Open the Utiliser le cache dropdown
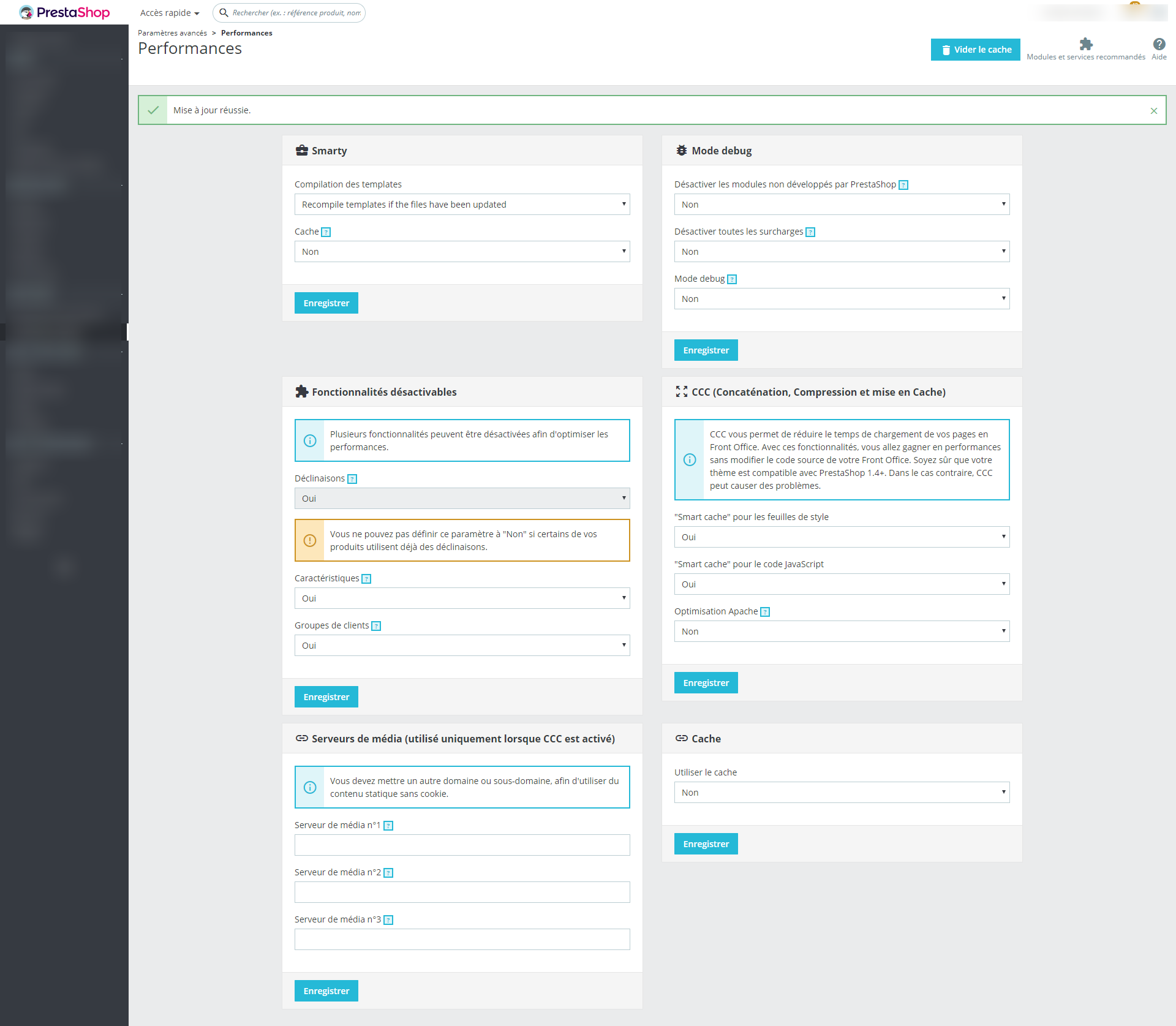Image resolution: width=1176 pixels, height=1026 pixels. (842, 793)
